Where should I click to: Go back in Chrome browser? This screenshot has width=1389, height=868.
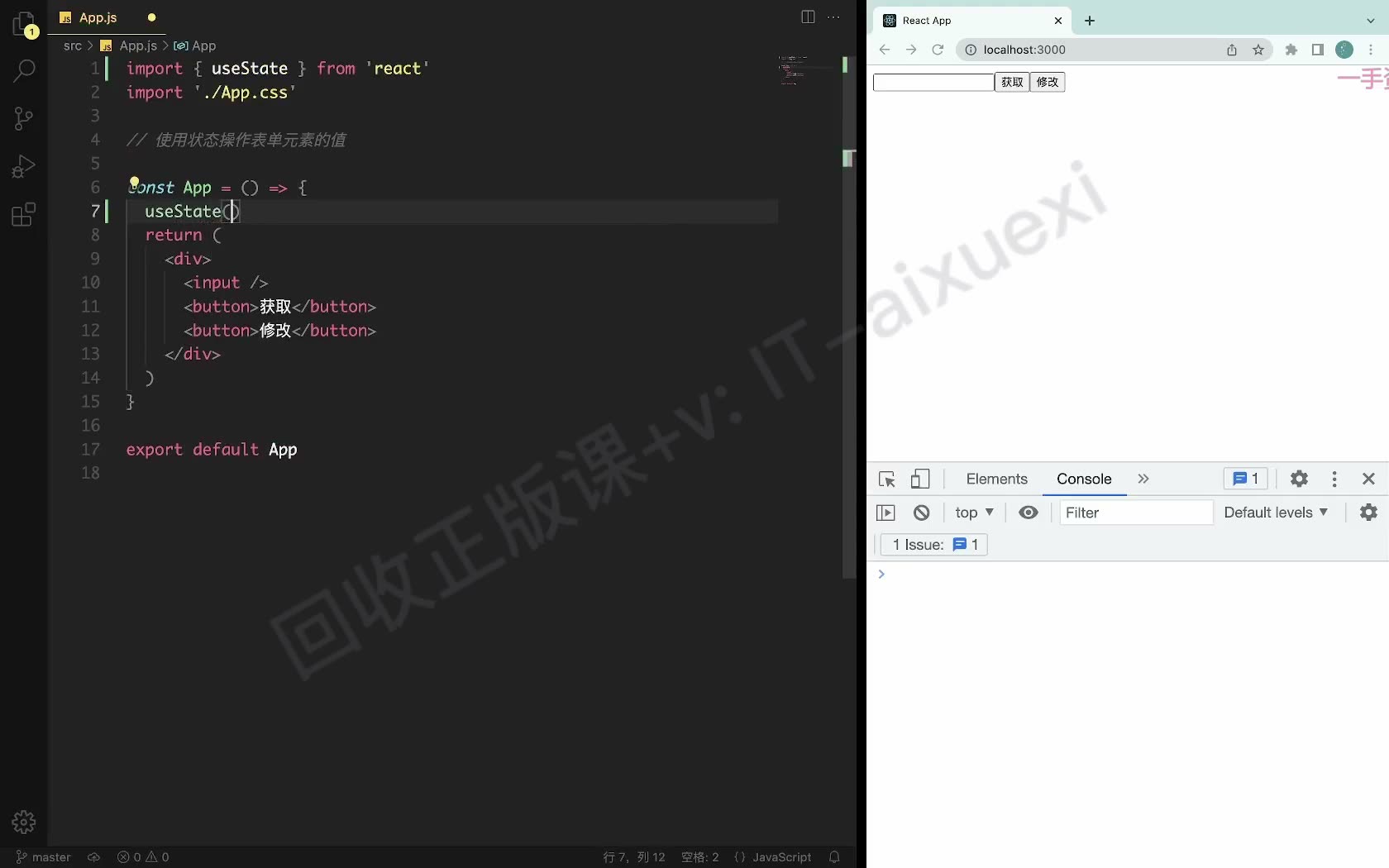pyautogui.click(x=885, y=50)
